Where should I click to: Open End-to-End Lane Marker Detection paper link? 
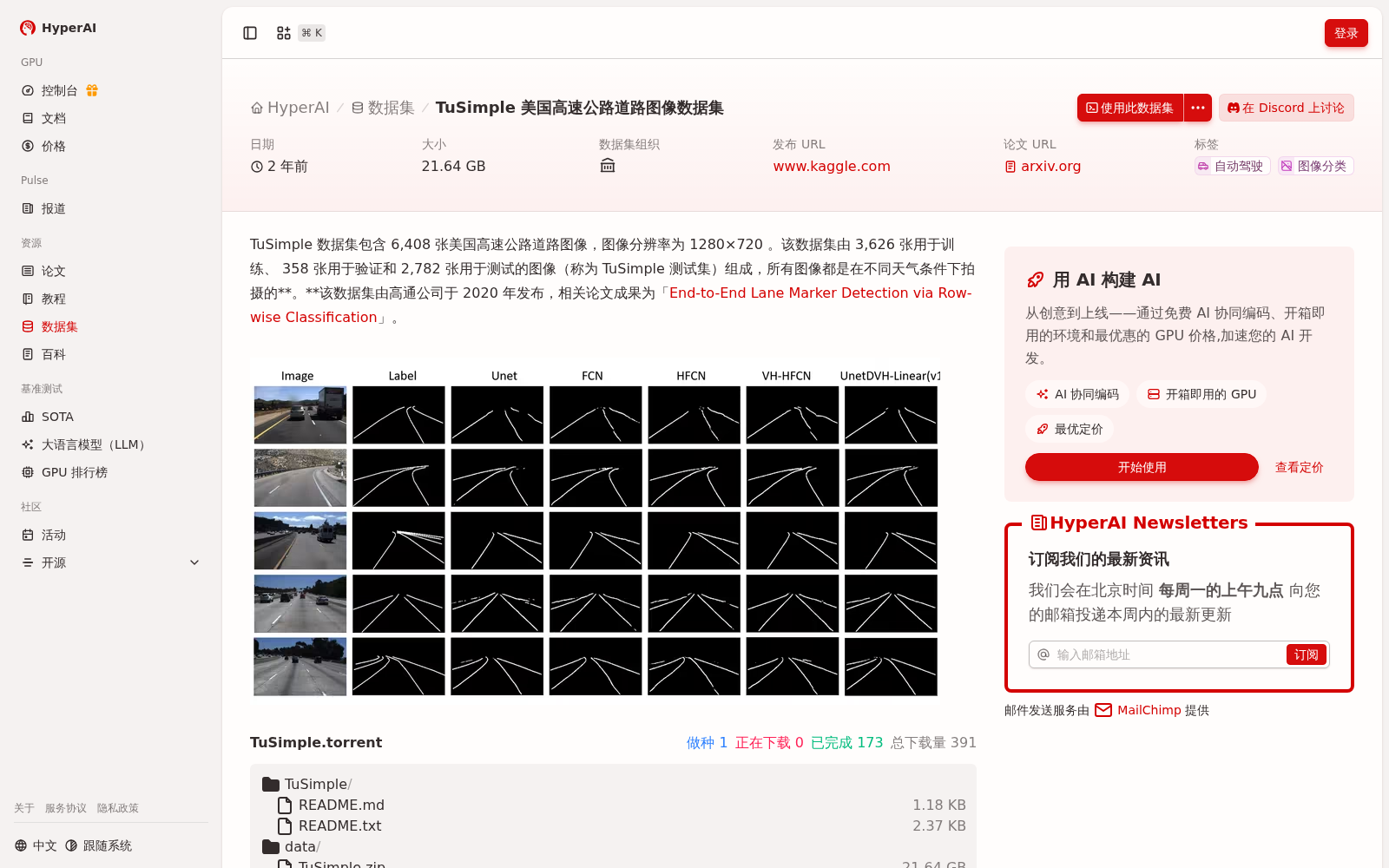pos(820,293)
